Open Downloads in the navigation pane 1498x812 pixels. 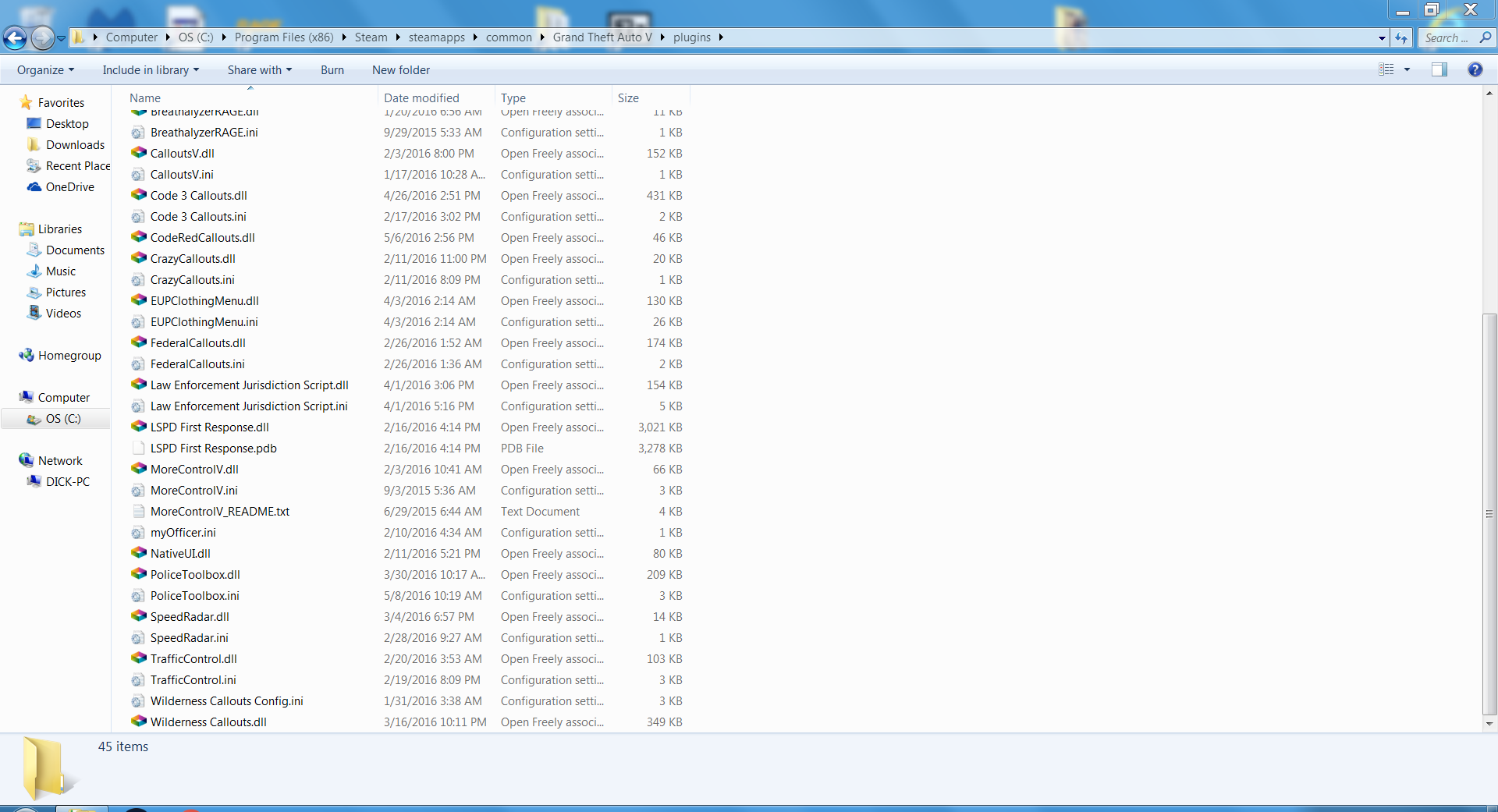(75, 145)
